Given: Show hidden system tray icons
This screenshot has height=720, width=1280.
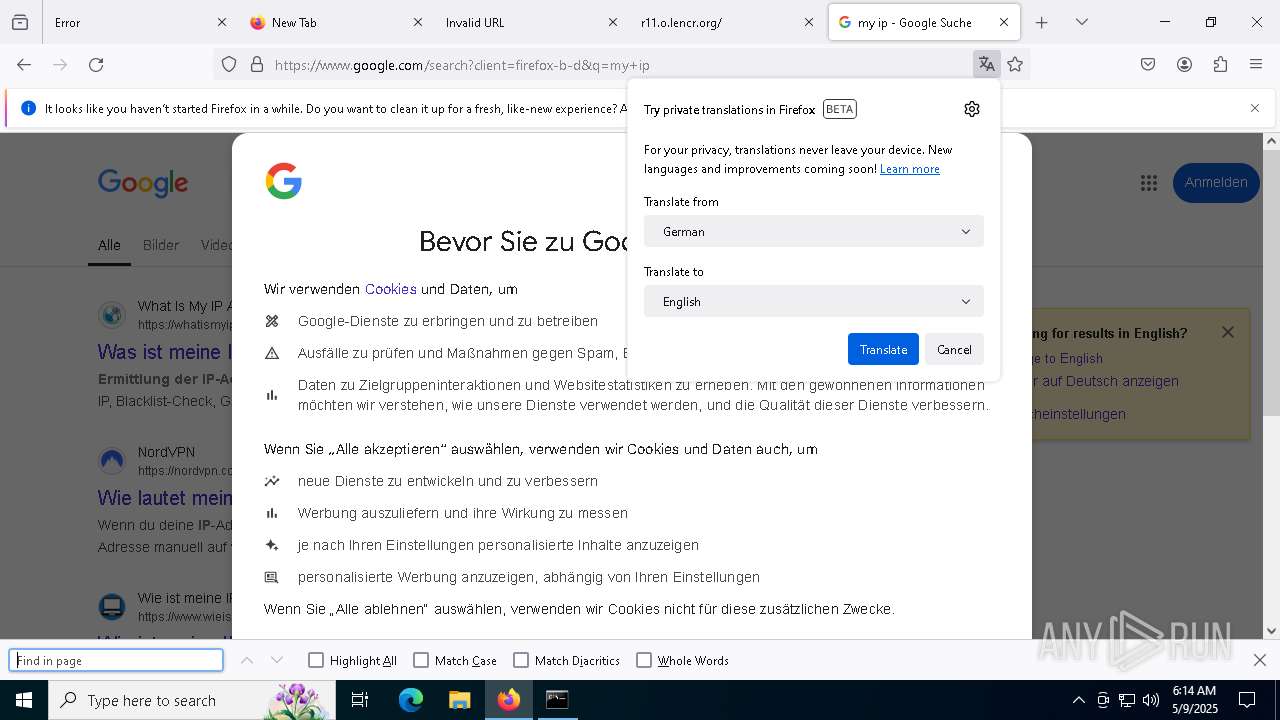Looking at the screenshot, I should [1078, 700].
